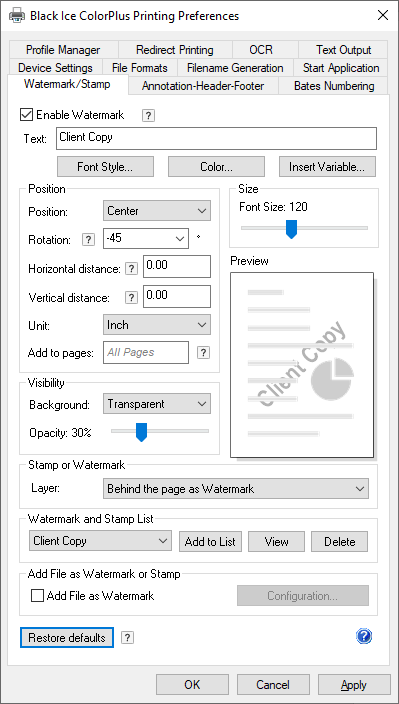Viewport: 399px width, 704px height.
Task: Click help icon beside Rotation label
Action: 88,240
